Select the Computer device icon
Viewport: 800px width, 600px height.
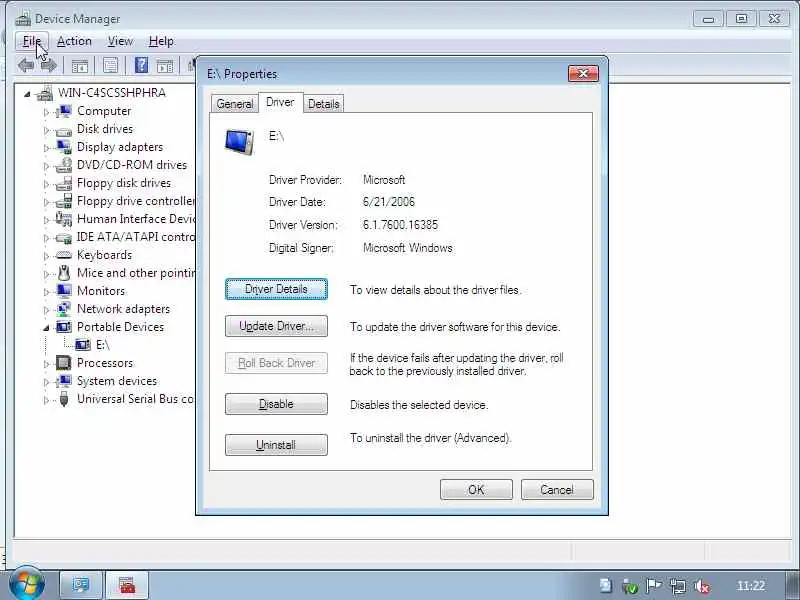(64, 111)
